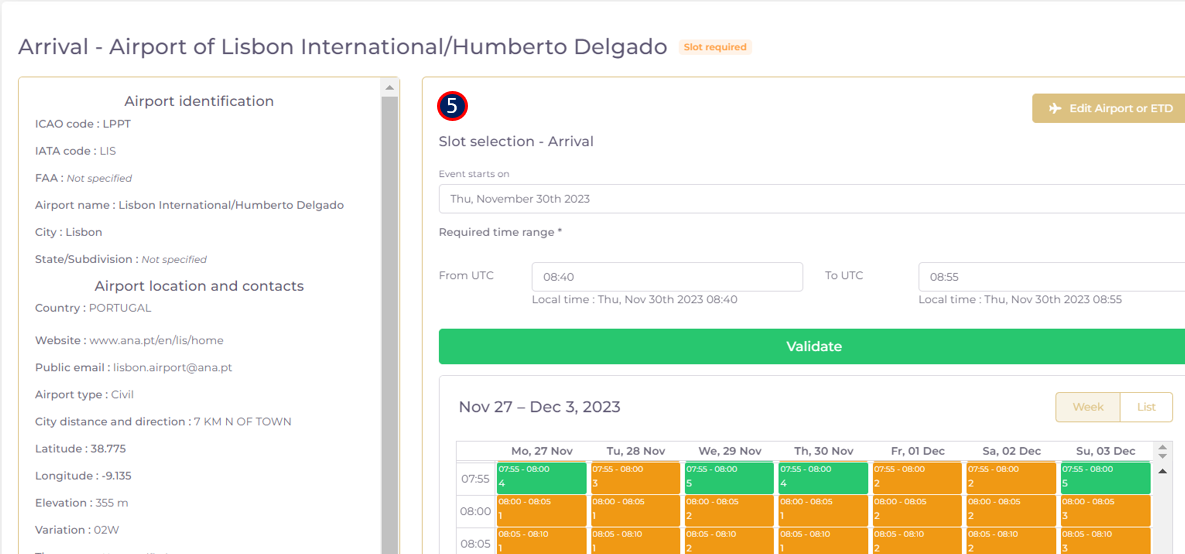Click the lisbon.airport@ana.pt email link

172,367
